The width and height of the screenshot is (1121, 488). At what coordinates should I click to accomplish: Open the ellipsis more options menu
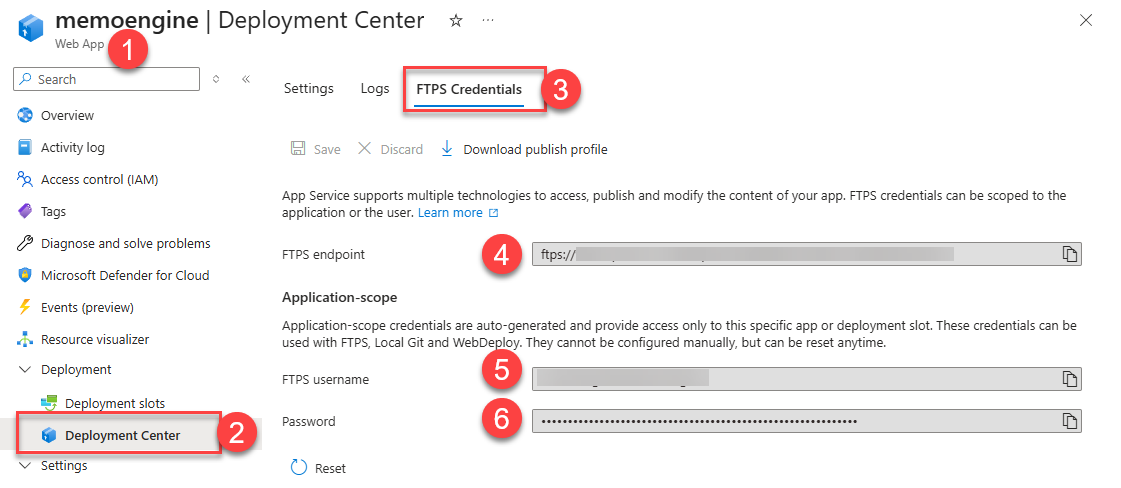(x=488, y=21)
